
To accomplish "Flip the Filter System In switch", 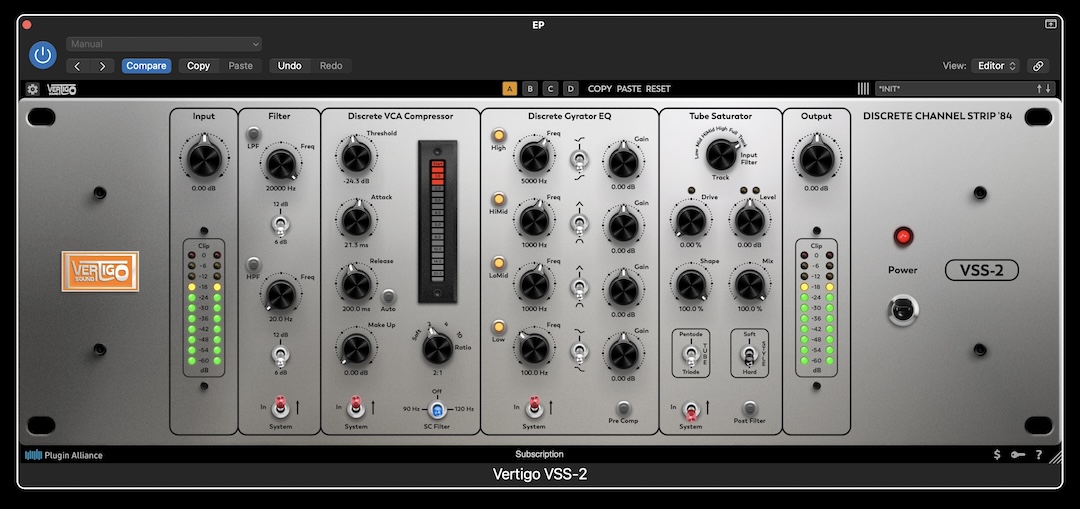I will pyautogui.click(x=280, y=406).
